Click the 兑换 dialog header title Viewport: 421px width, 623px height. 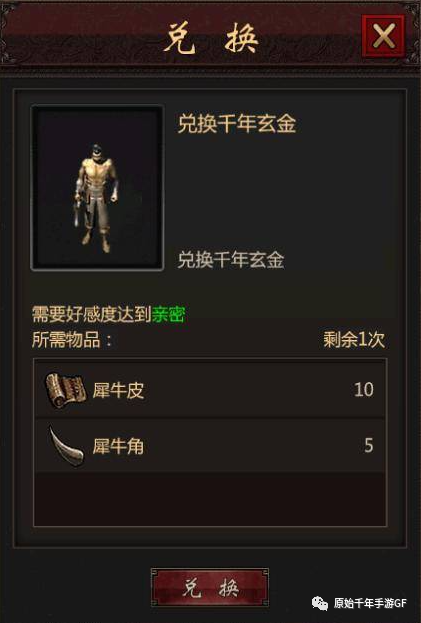[x=211, y=38]
